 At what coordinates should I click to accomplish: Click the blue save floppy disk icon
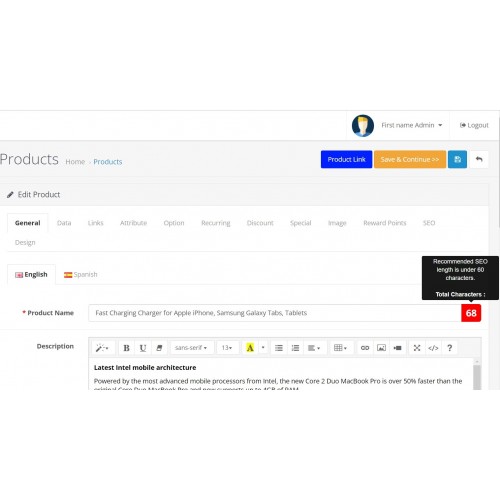(457, 159)
